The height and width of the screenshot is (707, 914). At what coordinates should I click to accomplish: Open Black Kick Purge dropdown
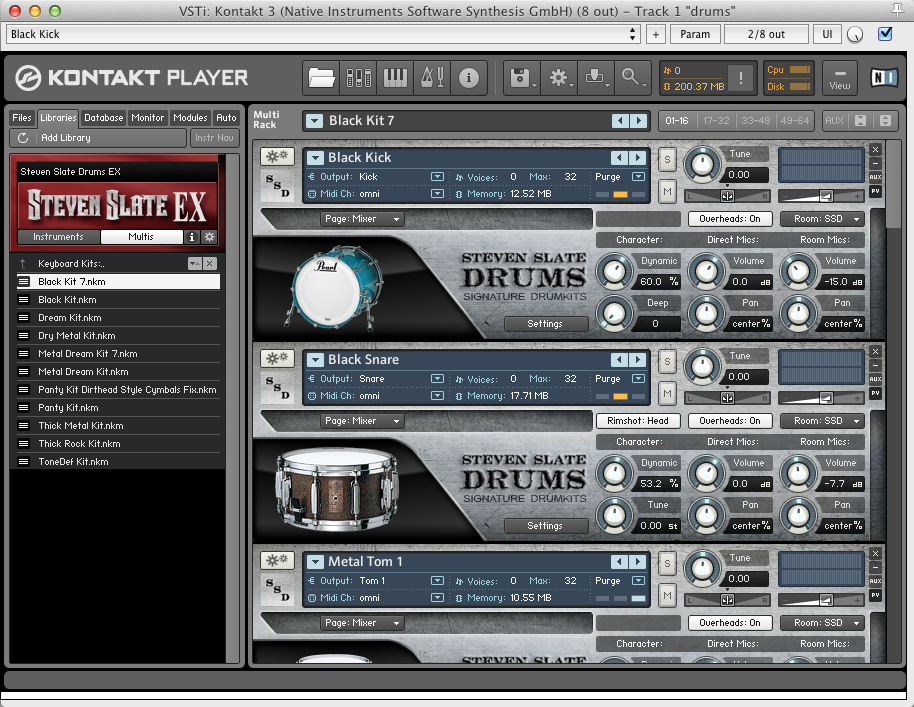click(x=638, y=177)
